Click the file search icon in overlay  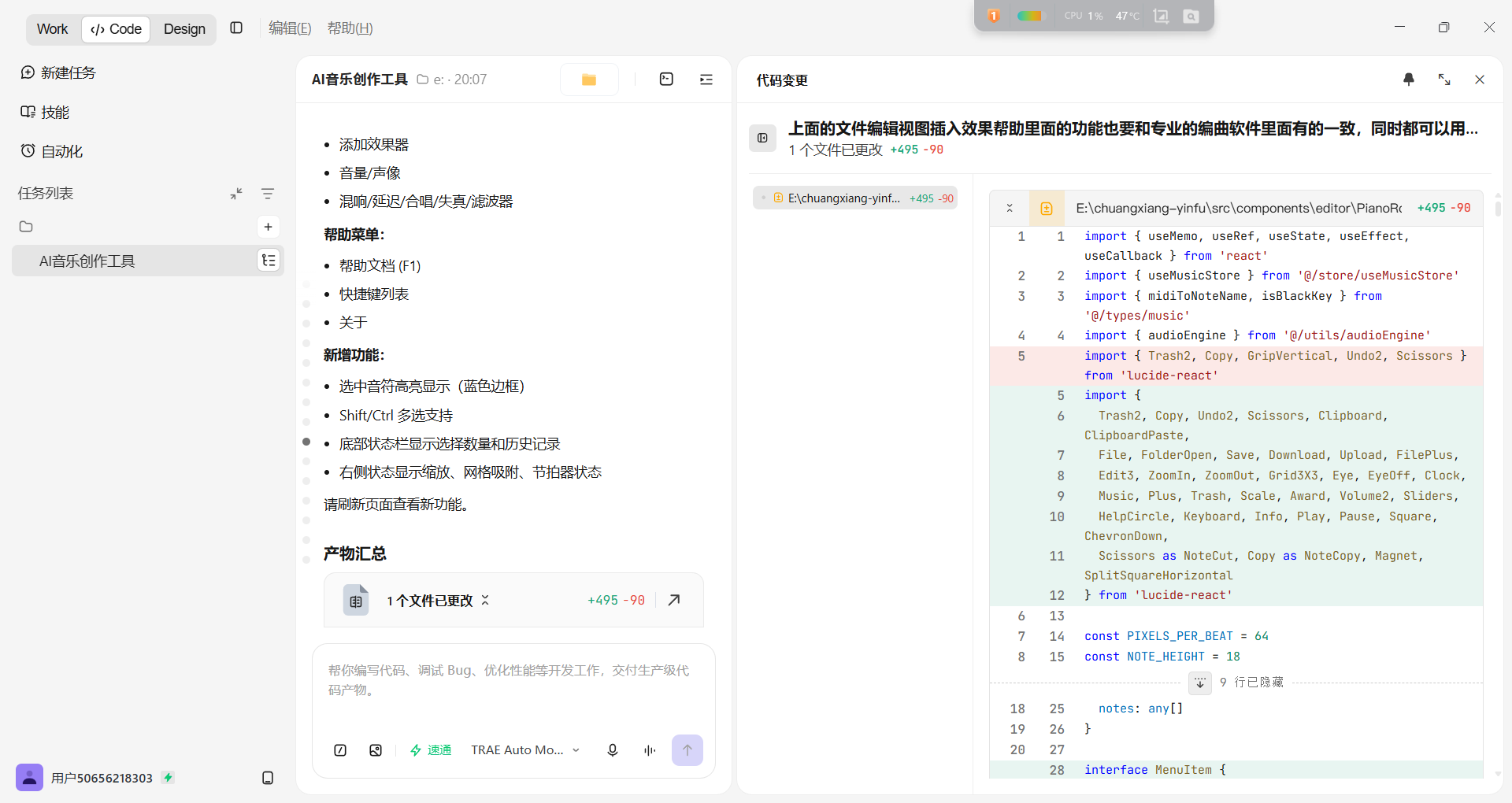pyautogui.click(x=1191, y=16)
